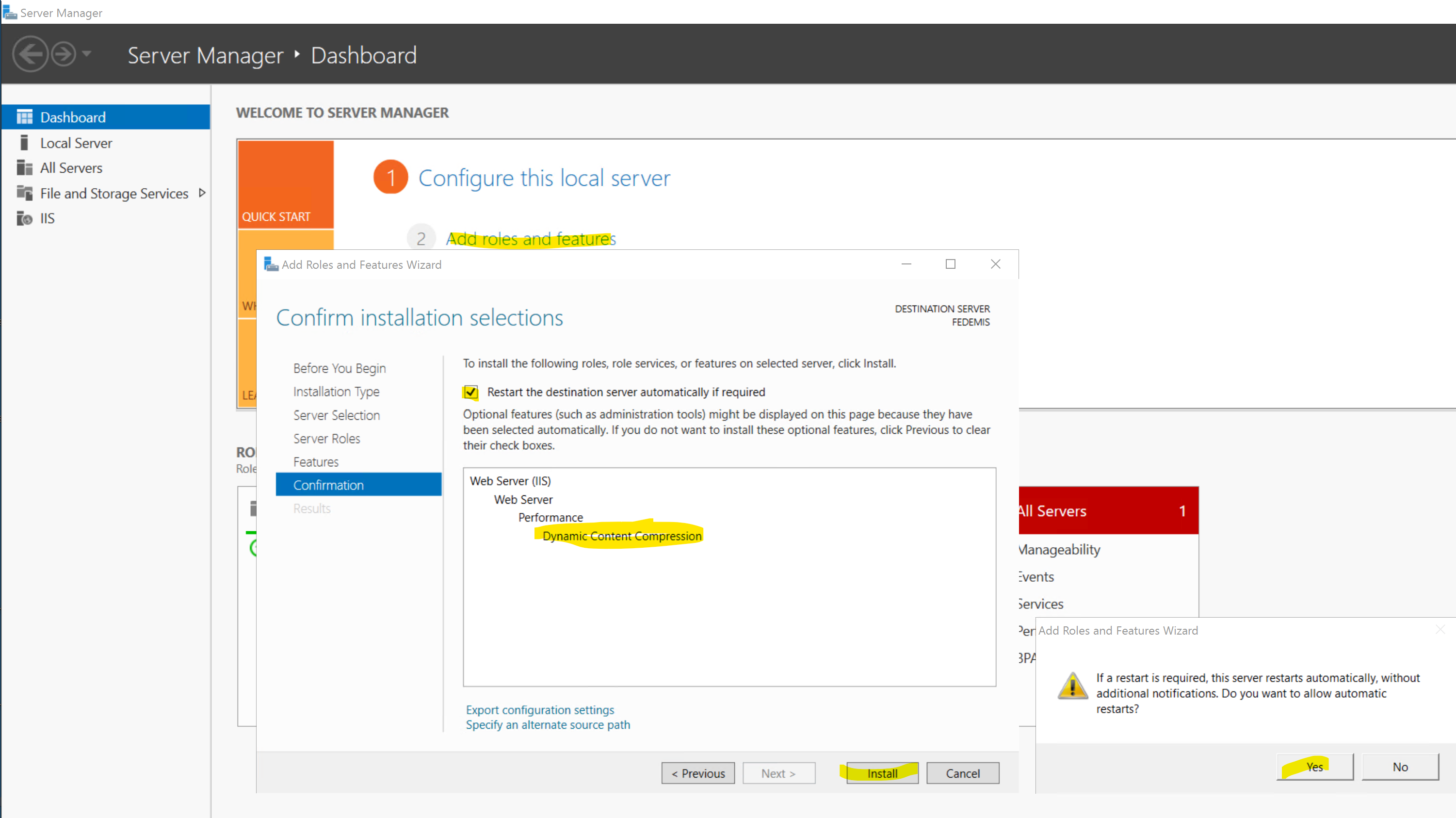
Task: Click the Previous button in wizard
Action: tap(697, 773)
